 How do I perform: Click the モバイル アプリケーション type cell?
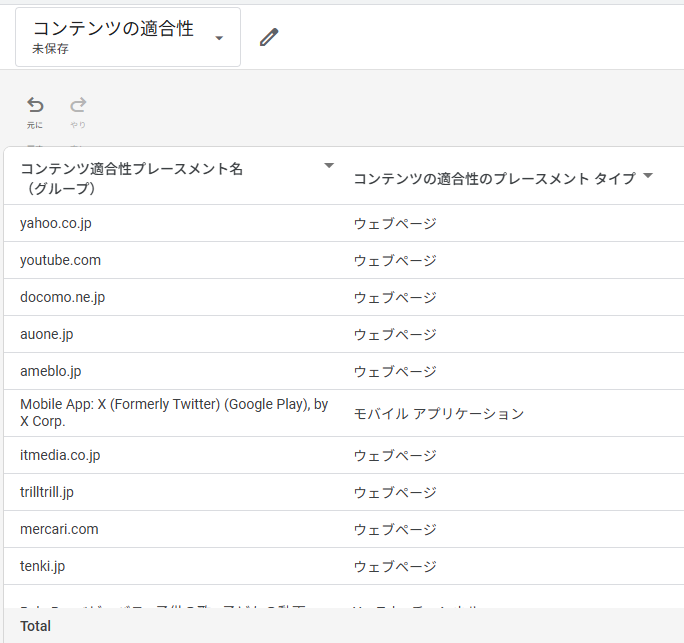click(438, 414)
